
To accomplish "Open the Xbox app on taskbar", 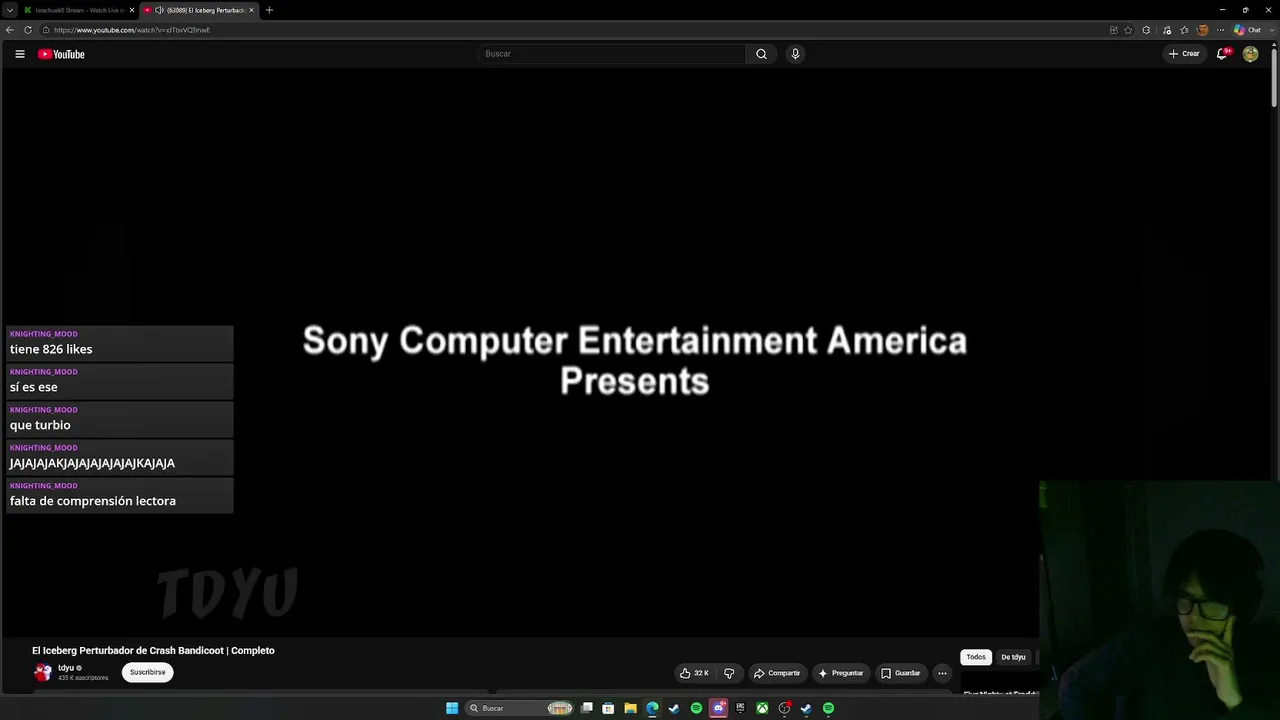I will 762,708.
